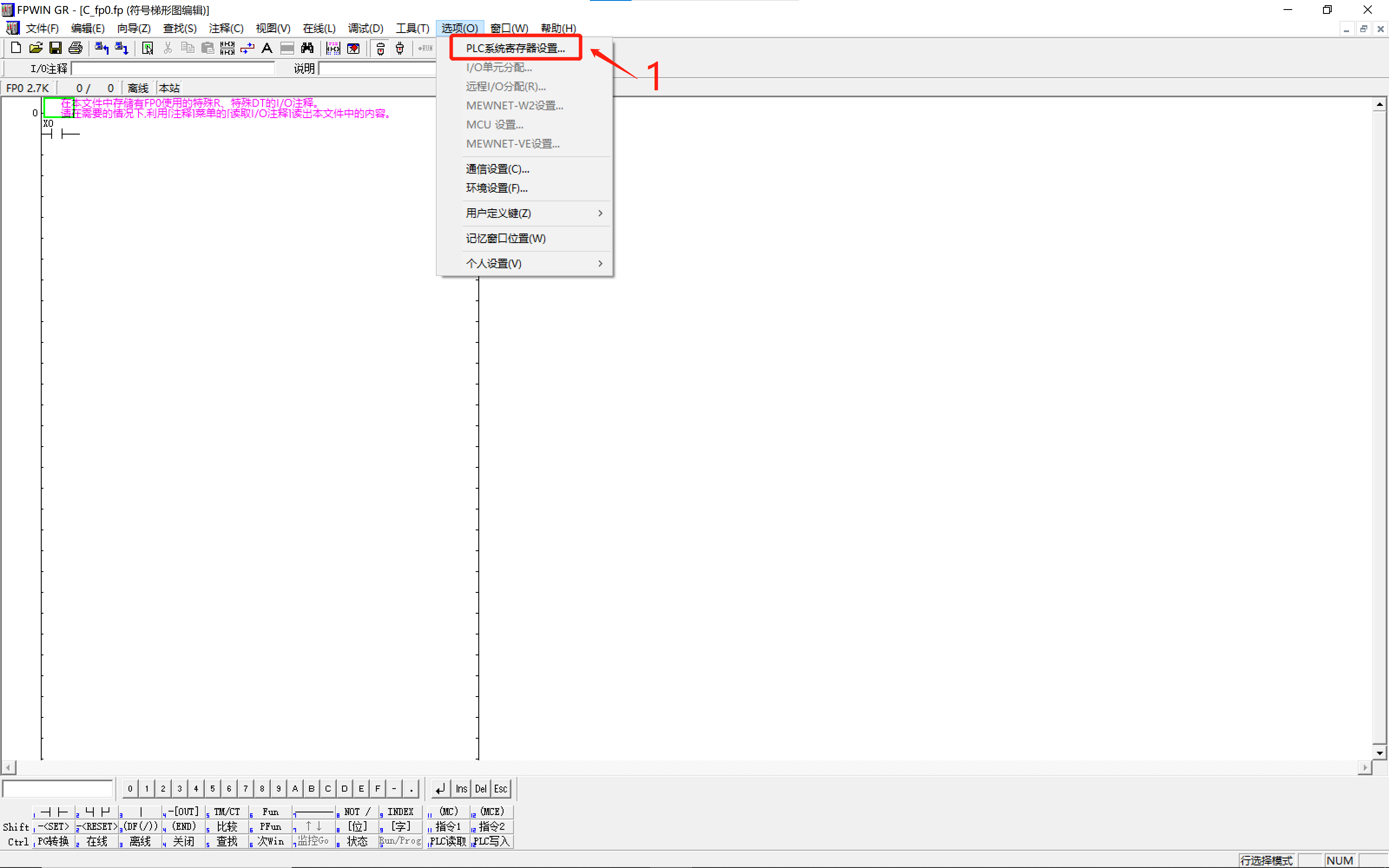Click the text comment 'A' icon
This screenshot has height=868, width=1389.
tap(267, 48)
